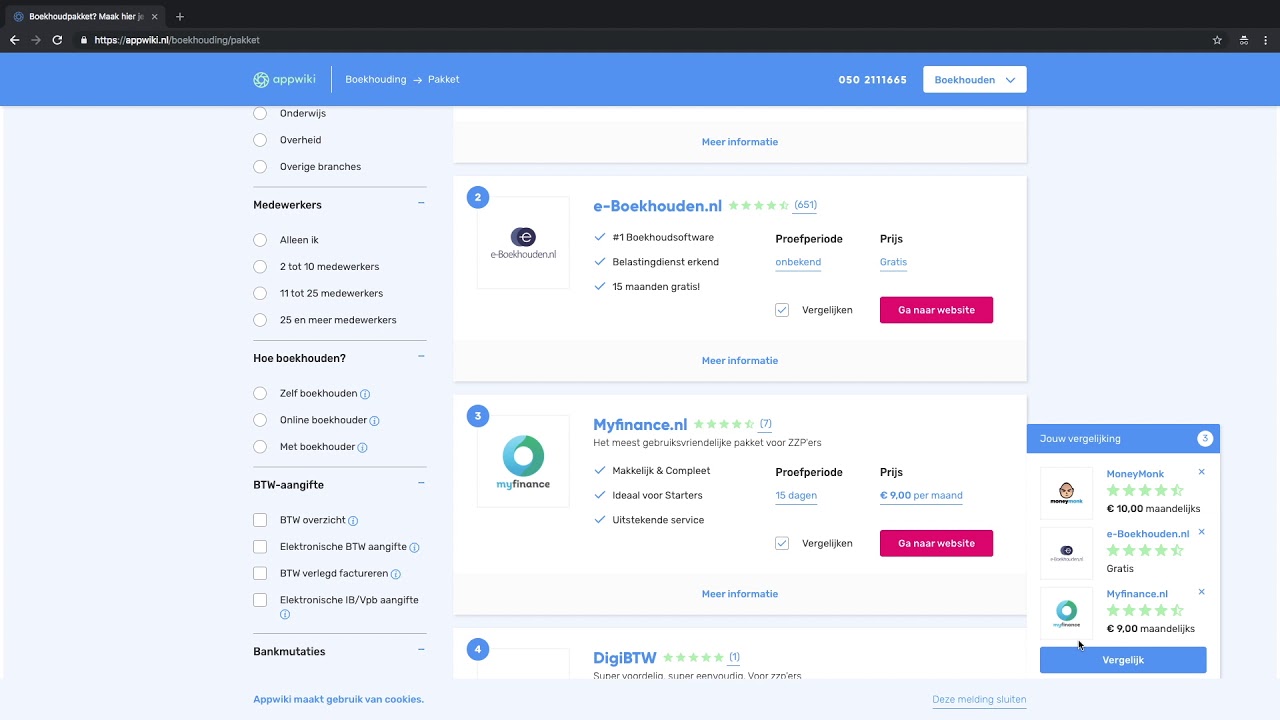Uncheck Vergelijken for Myfinance.nl

click(x=782, y=543)
